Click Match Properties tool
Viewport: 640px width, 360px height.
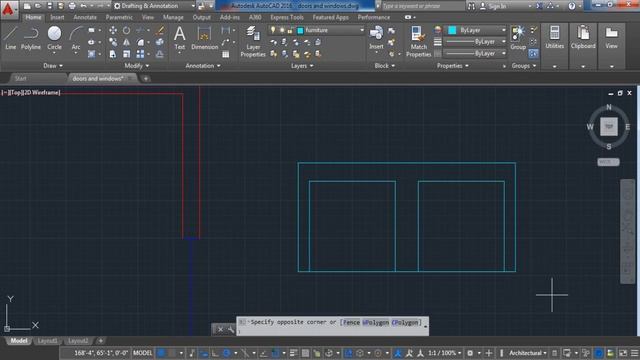click(418, 42)
